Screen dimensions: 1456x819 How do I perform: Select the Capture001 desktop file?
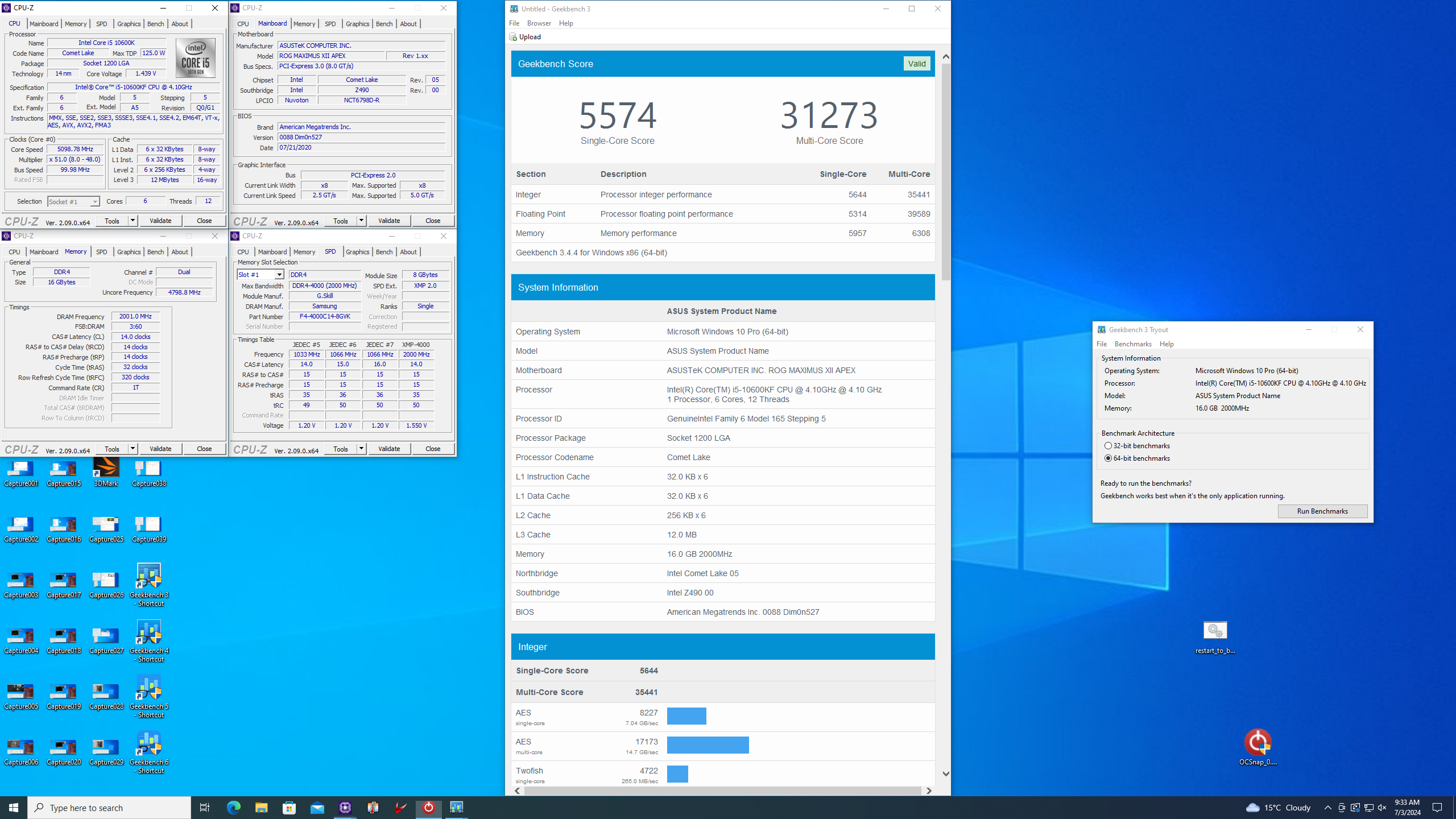click(21, 473)
